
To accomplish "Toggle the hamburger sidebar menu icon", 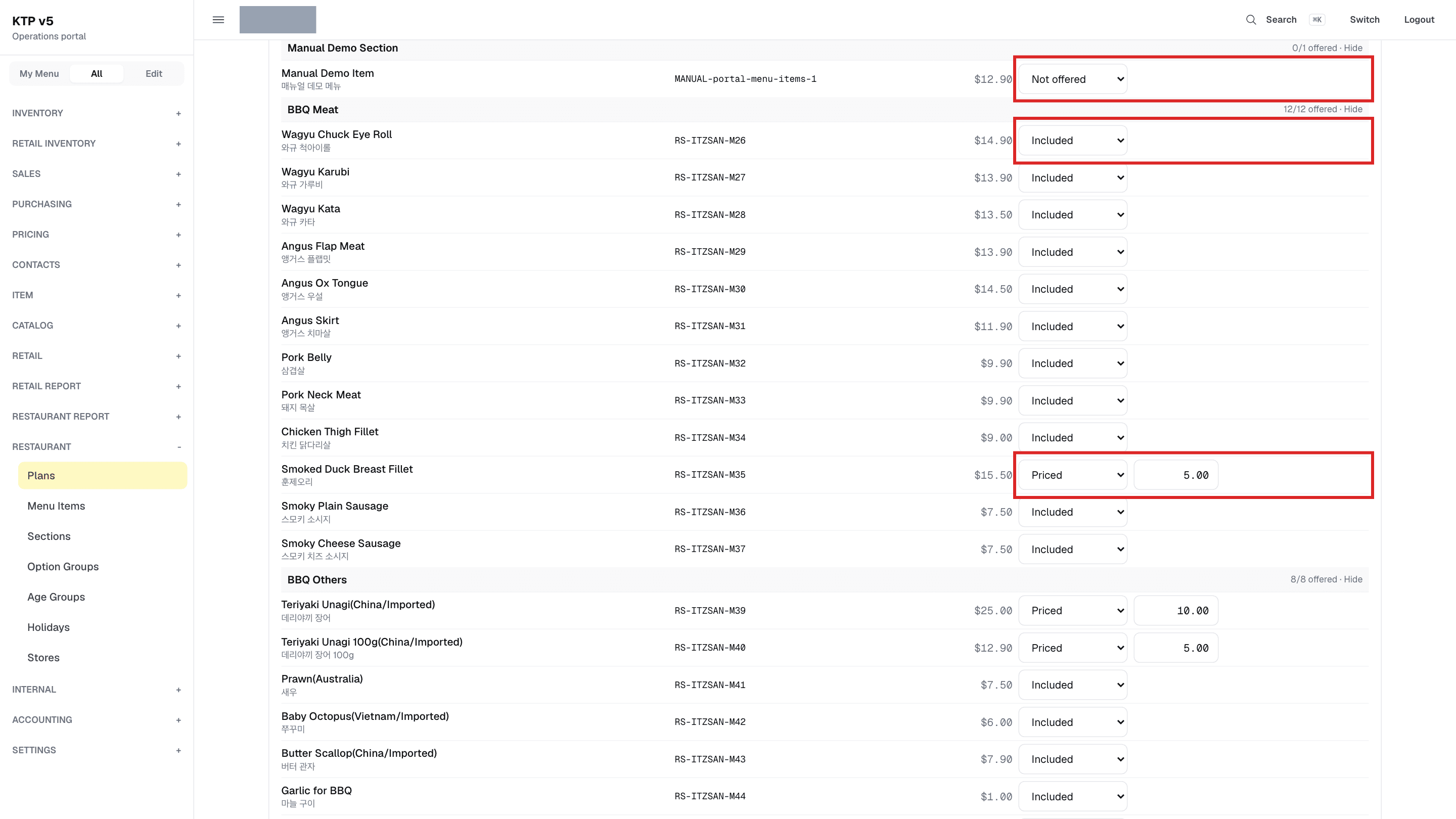I will [218, 20].
